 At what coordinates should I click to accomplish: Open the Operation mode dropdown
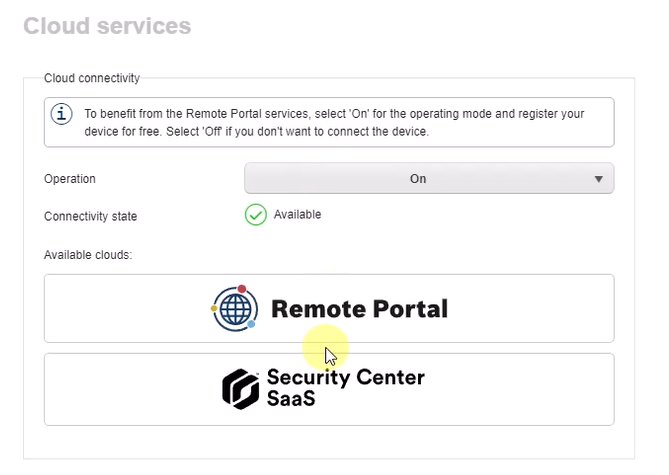coord(429,179)
